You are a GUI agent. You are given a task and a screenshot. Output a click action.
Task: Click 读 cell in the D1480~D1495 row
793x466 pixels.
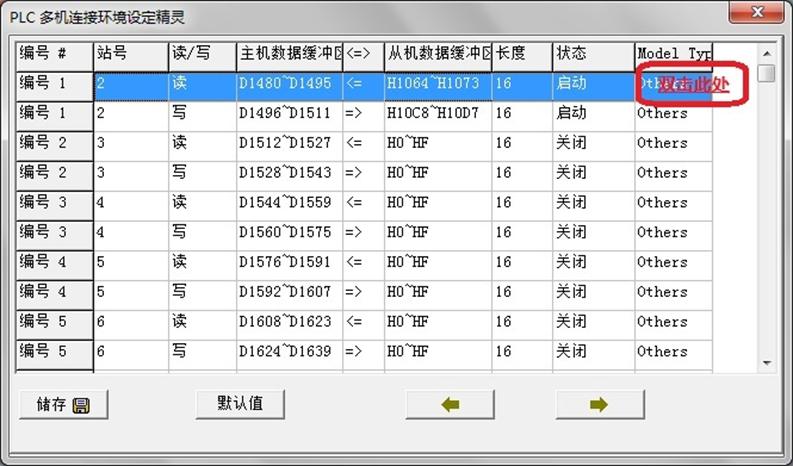coord(202,87)
